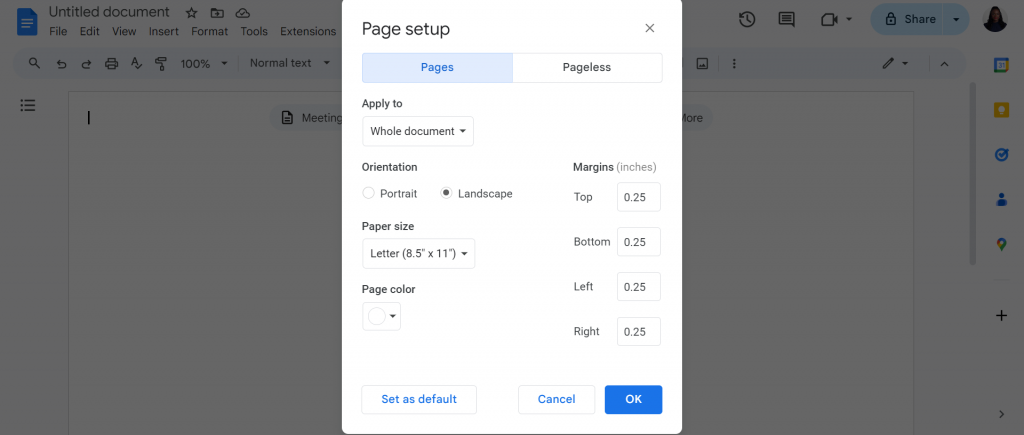Star the Untitled document
The width and height of the screenshot is (1024, 435).
pos(191,12)
